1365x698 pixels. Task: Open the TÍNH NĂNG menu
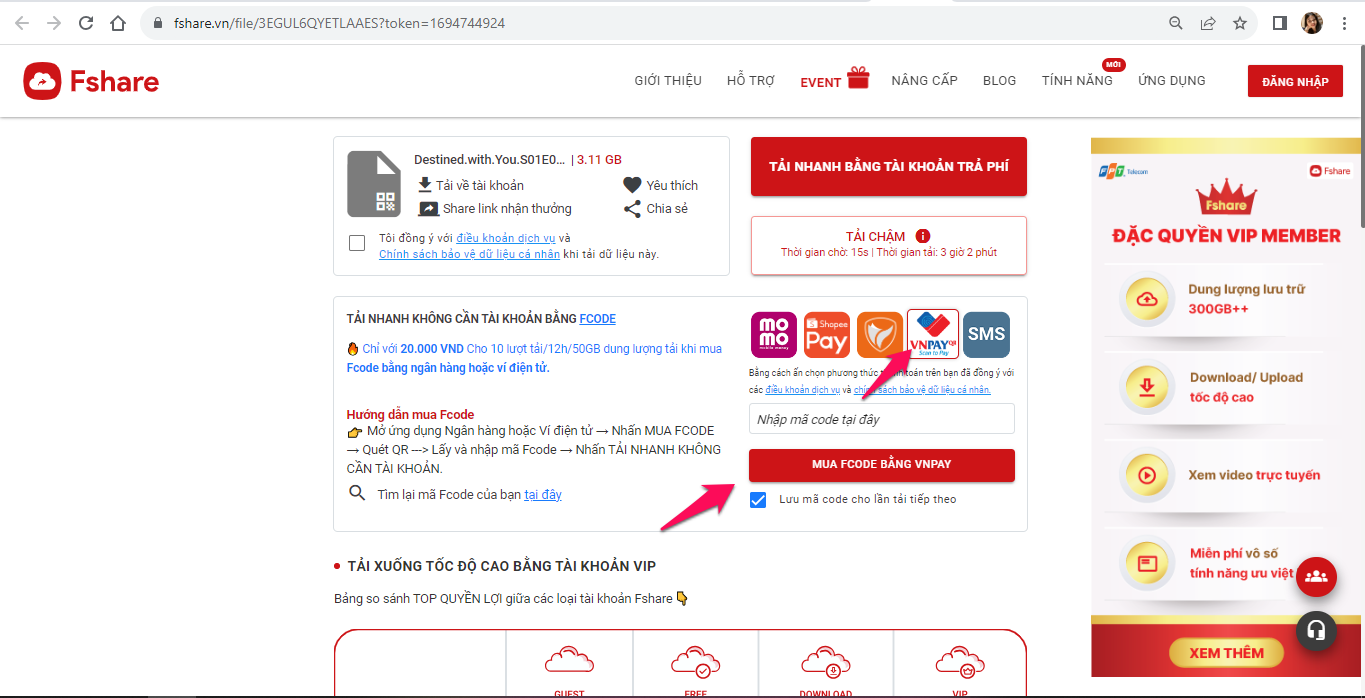click(1077, 81)
